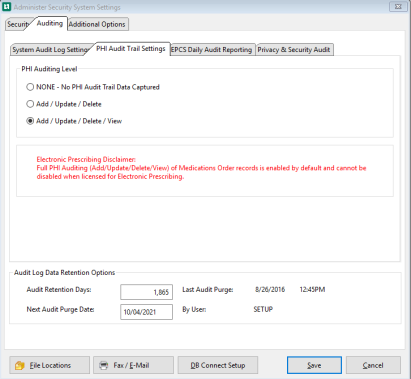Click the Audit Retention Days field
This screenshot has width=411, height=379.
[146, 292]
